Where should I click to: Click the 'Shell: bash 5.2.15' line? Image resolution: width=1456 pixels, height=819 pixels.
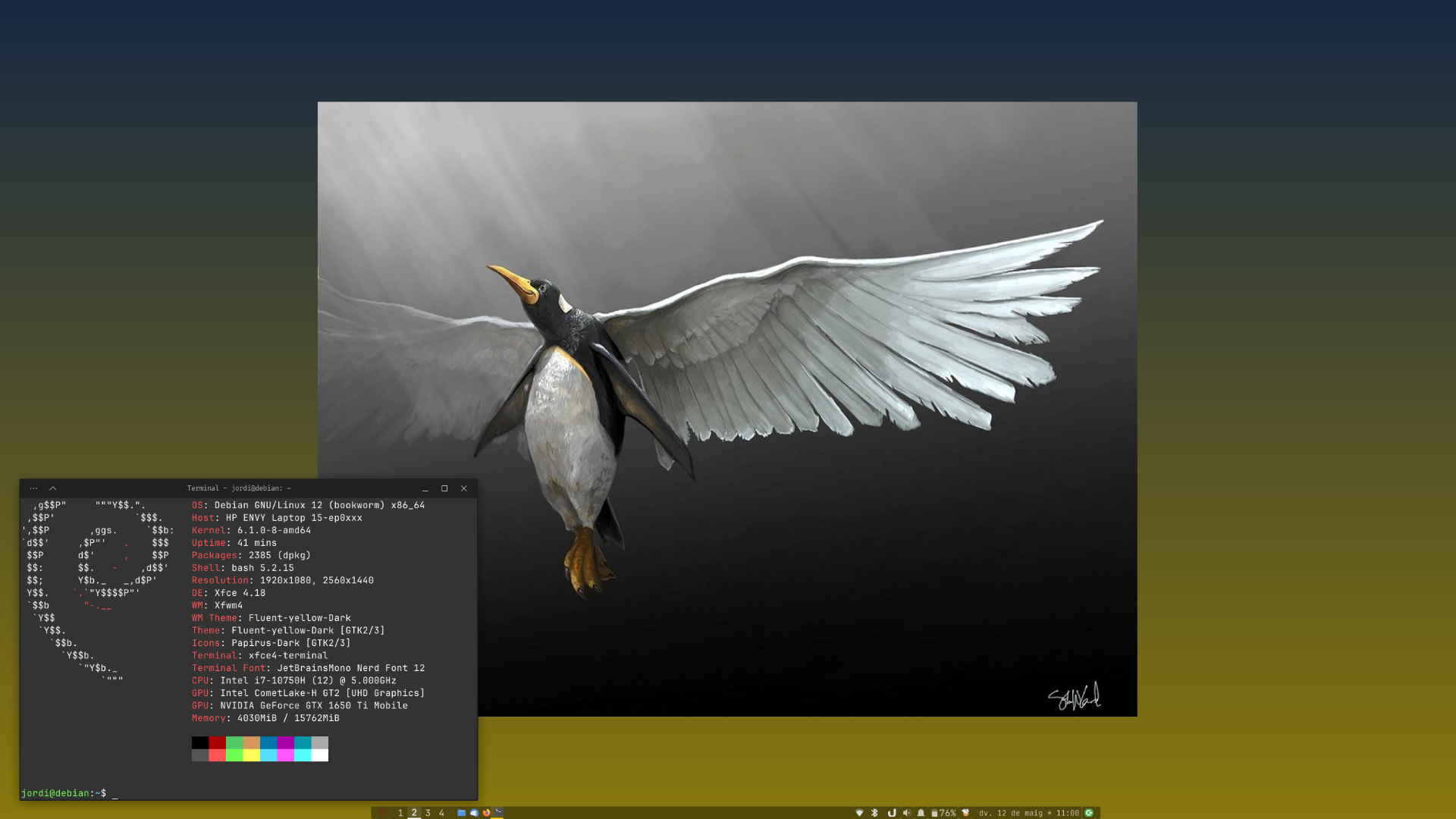(243, 568)
